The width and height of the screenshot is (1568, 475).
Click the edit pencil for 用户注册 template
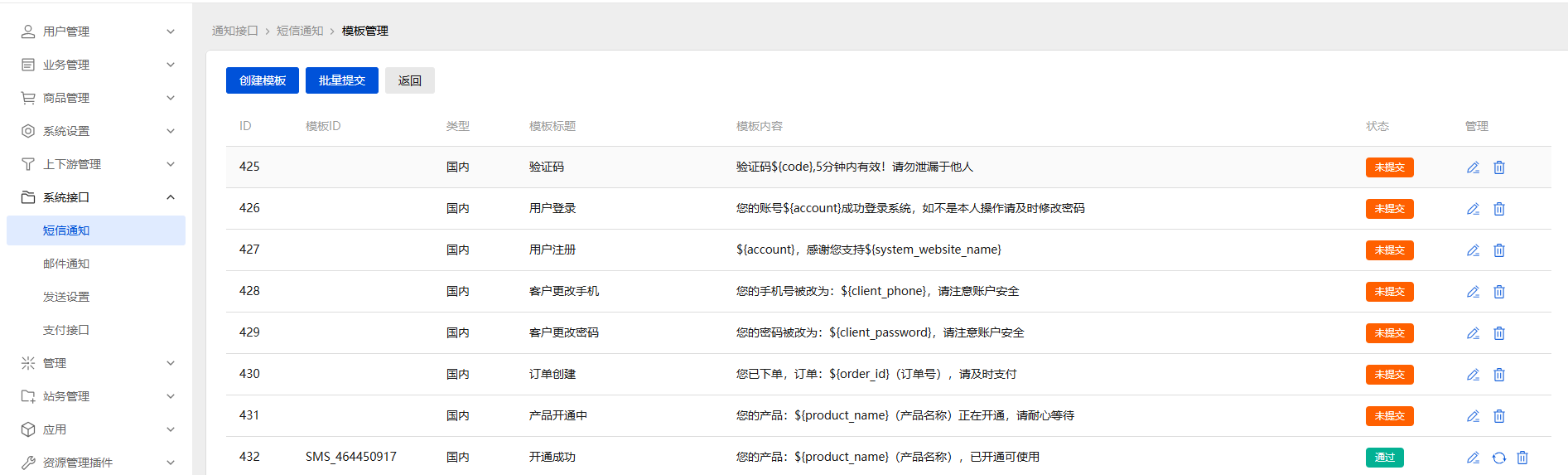pyautogui.click(x=1473, y=250)
